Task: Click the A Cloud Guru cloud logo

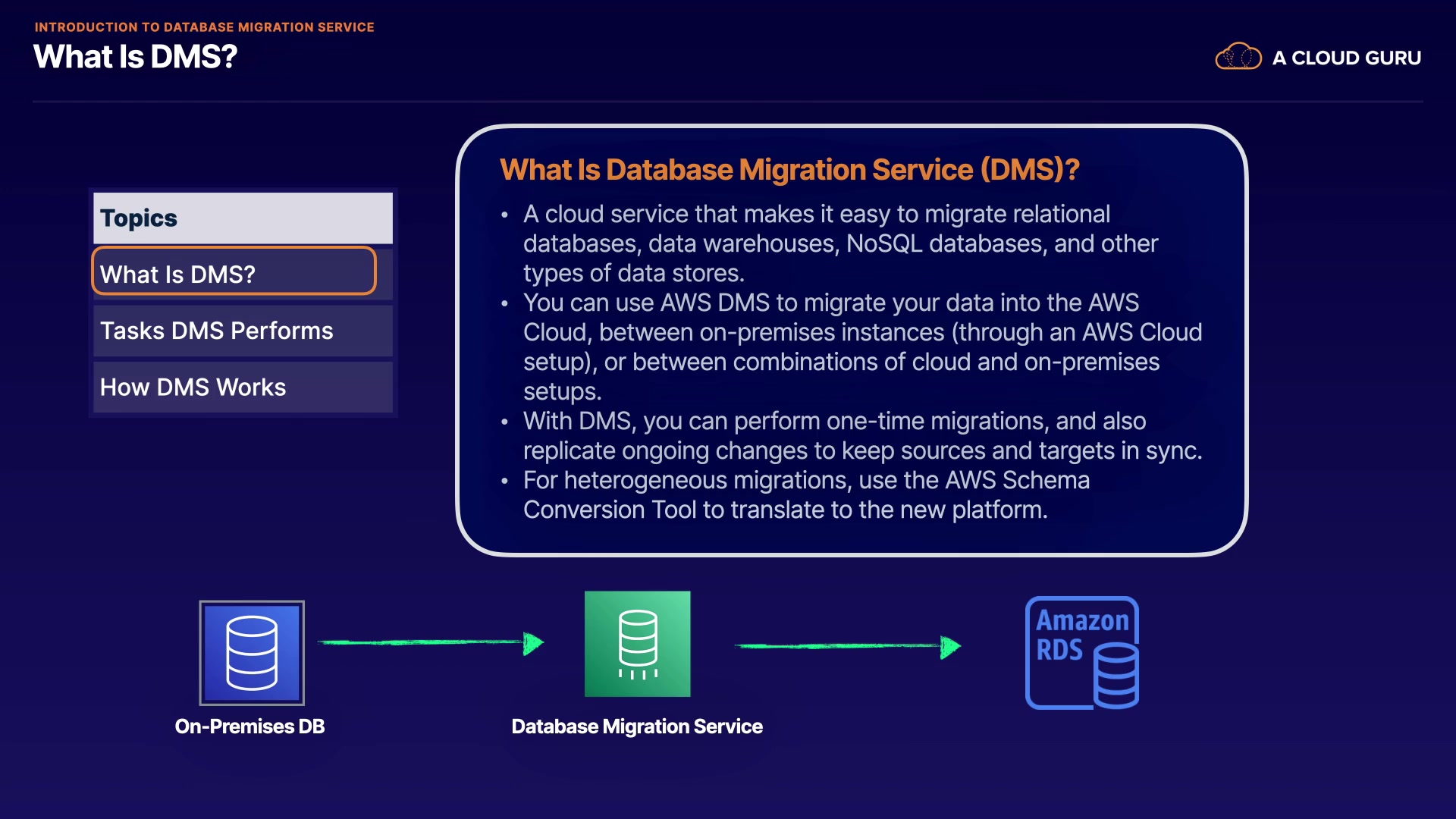Action: click(1238, 57)
